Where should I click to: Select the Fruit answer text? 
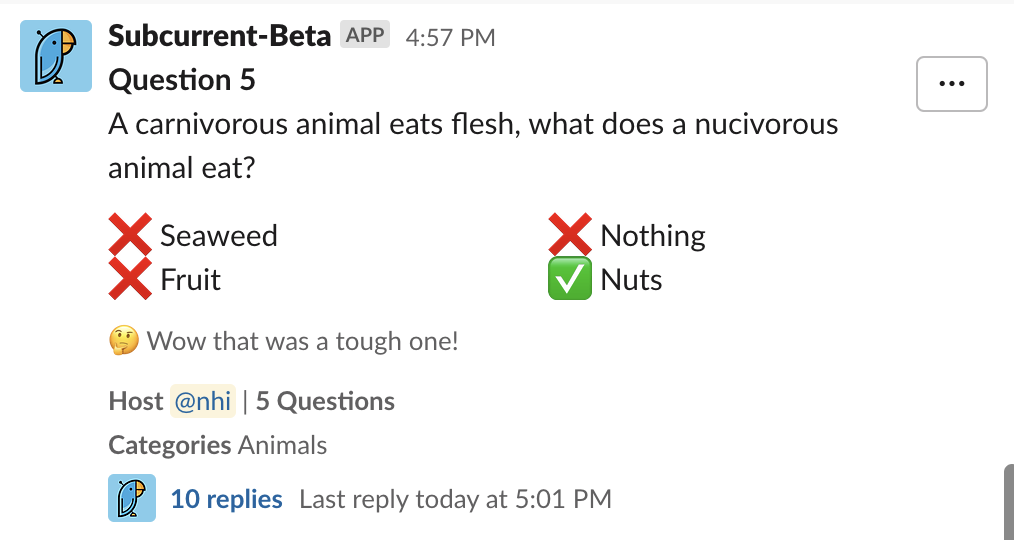click(x=190, y=279)
